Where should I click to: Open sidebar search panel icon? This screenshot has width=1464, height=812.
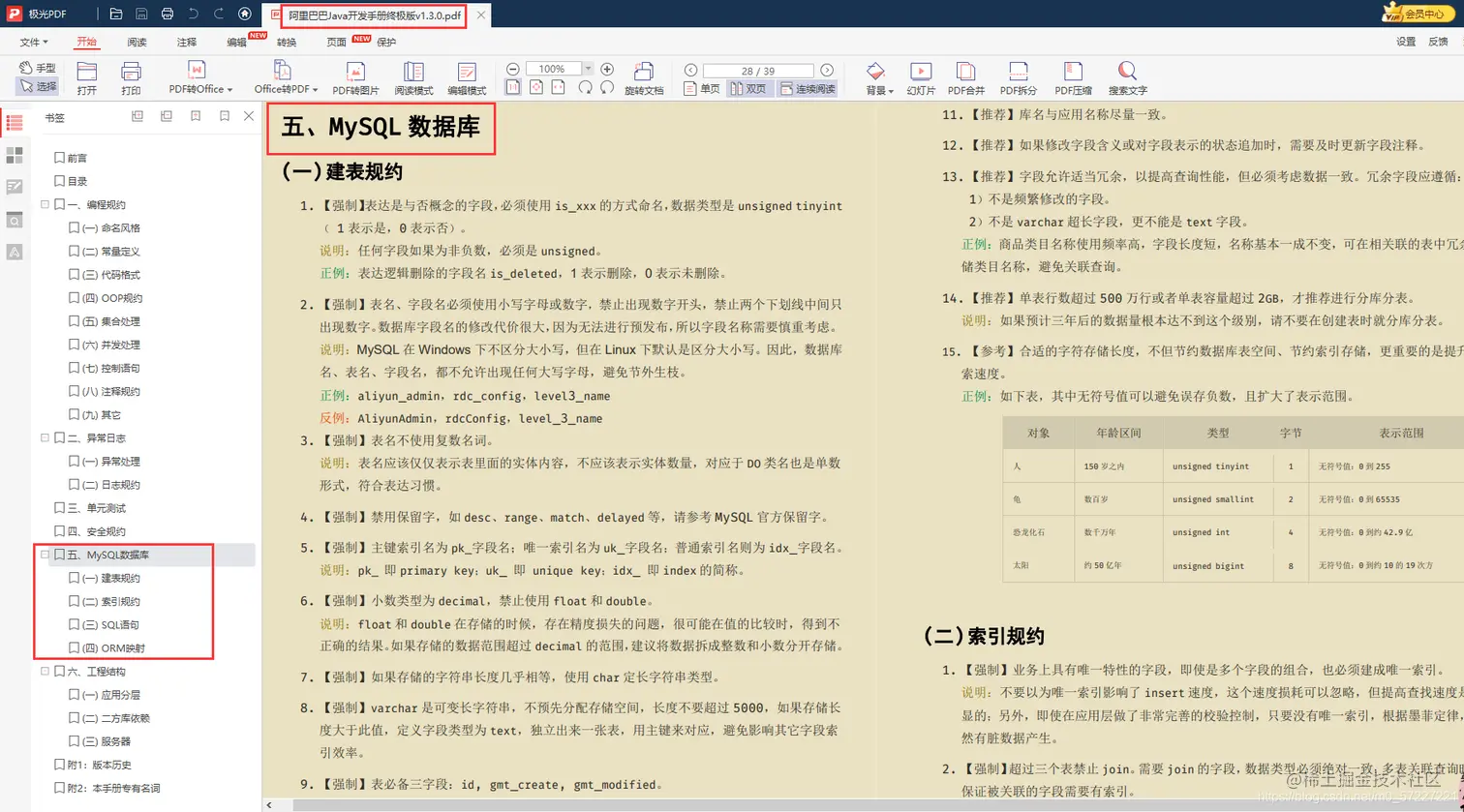point(15,219)
